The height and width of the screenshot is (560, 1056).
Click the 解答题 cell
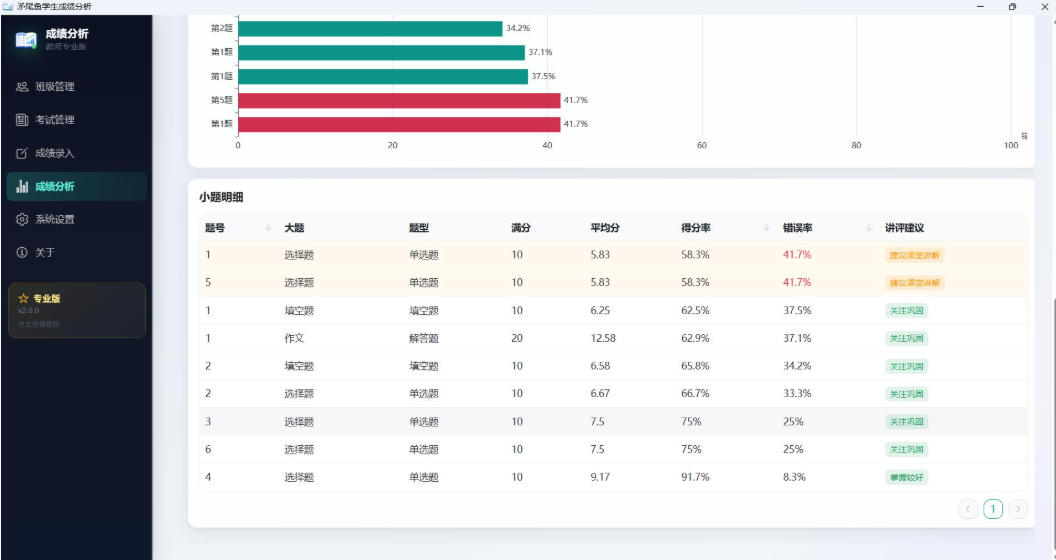(x=424, y=339)
